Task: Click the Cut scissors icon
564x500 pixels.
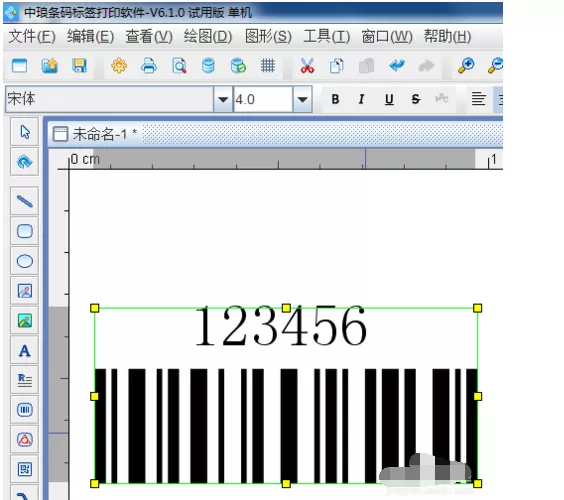Action: [308, 66]
